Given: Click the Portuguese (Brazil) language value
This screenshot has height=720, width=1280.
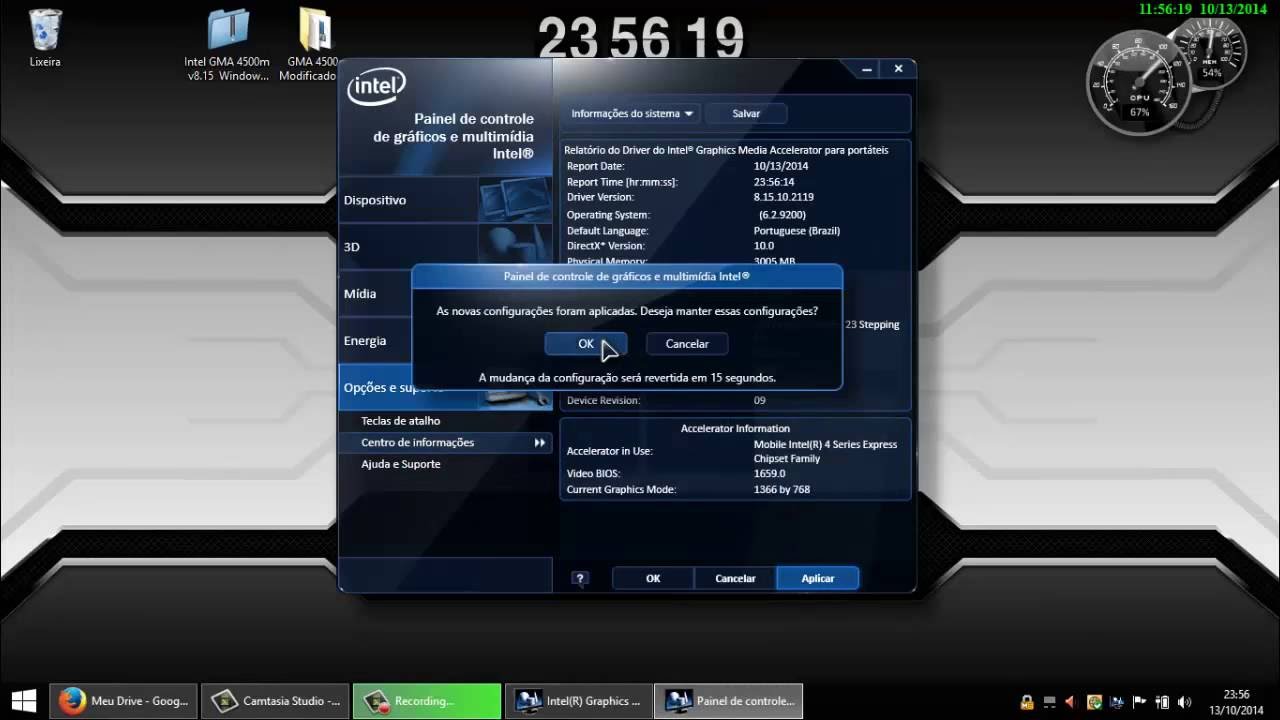Looking at the screenshot, I should pos(797,231).
